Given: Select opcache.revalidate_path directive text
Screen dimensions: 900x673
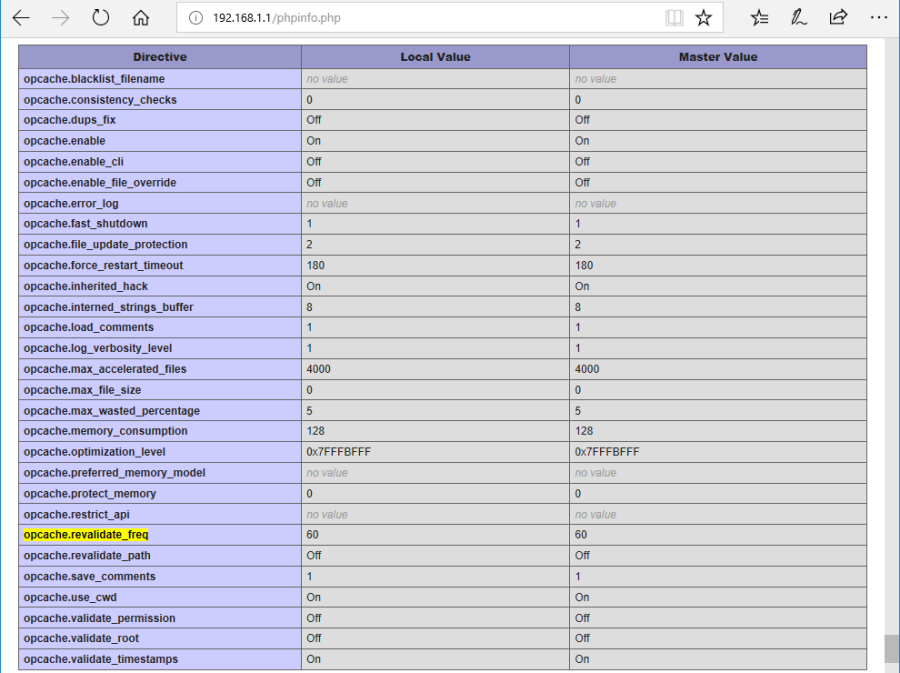Looking at the screenshot, I should click(x=87, y=555).
